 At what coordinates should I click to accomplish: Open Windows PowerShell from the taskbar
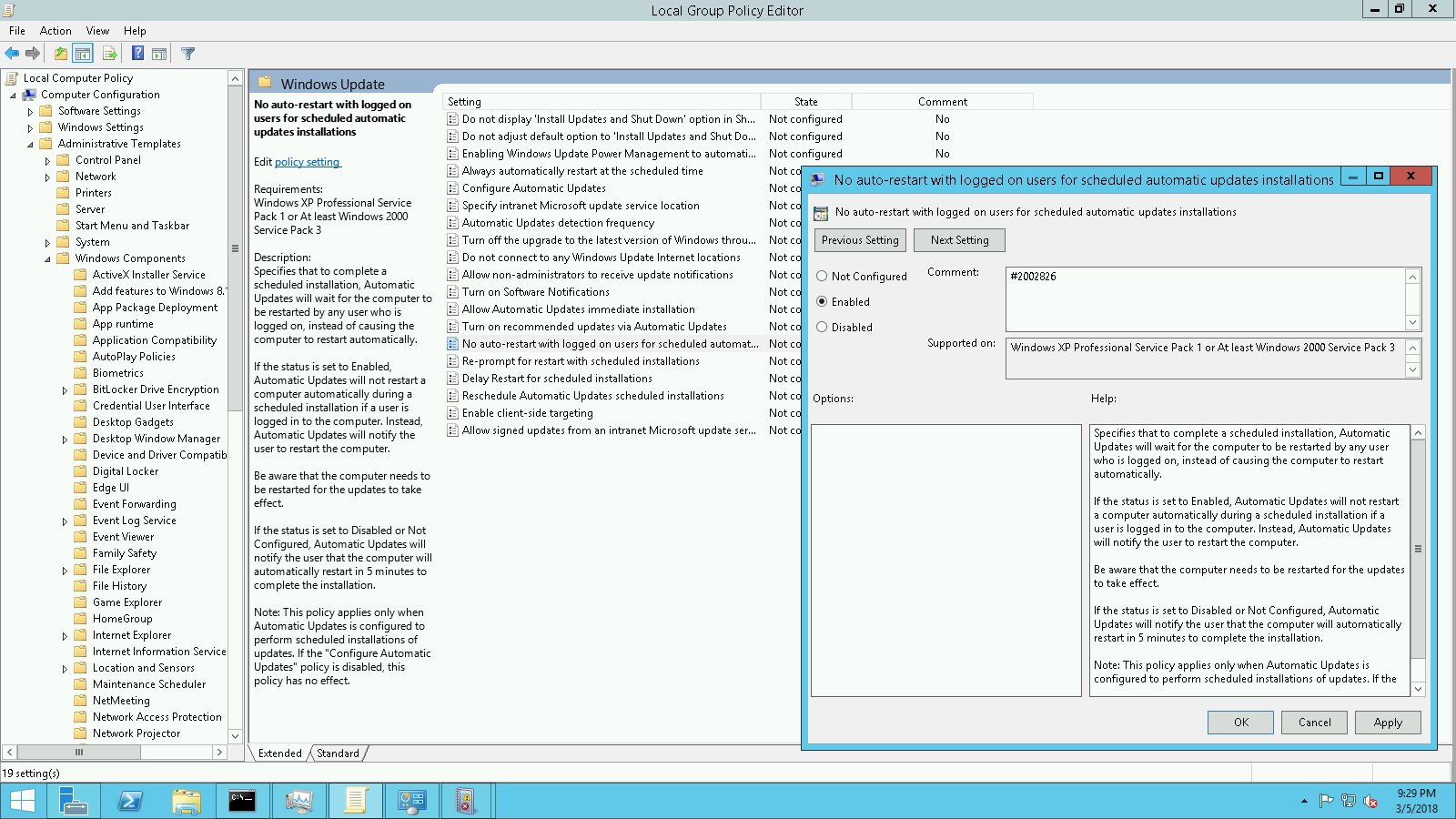click(x=129, y=800)
